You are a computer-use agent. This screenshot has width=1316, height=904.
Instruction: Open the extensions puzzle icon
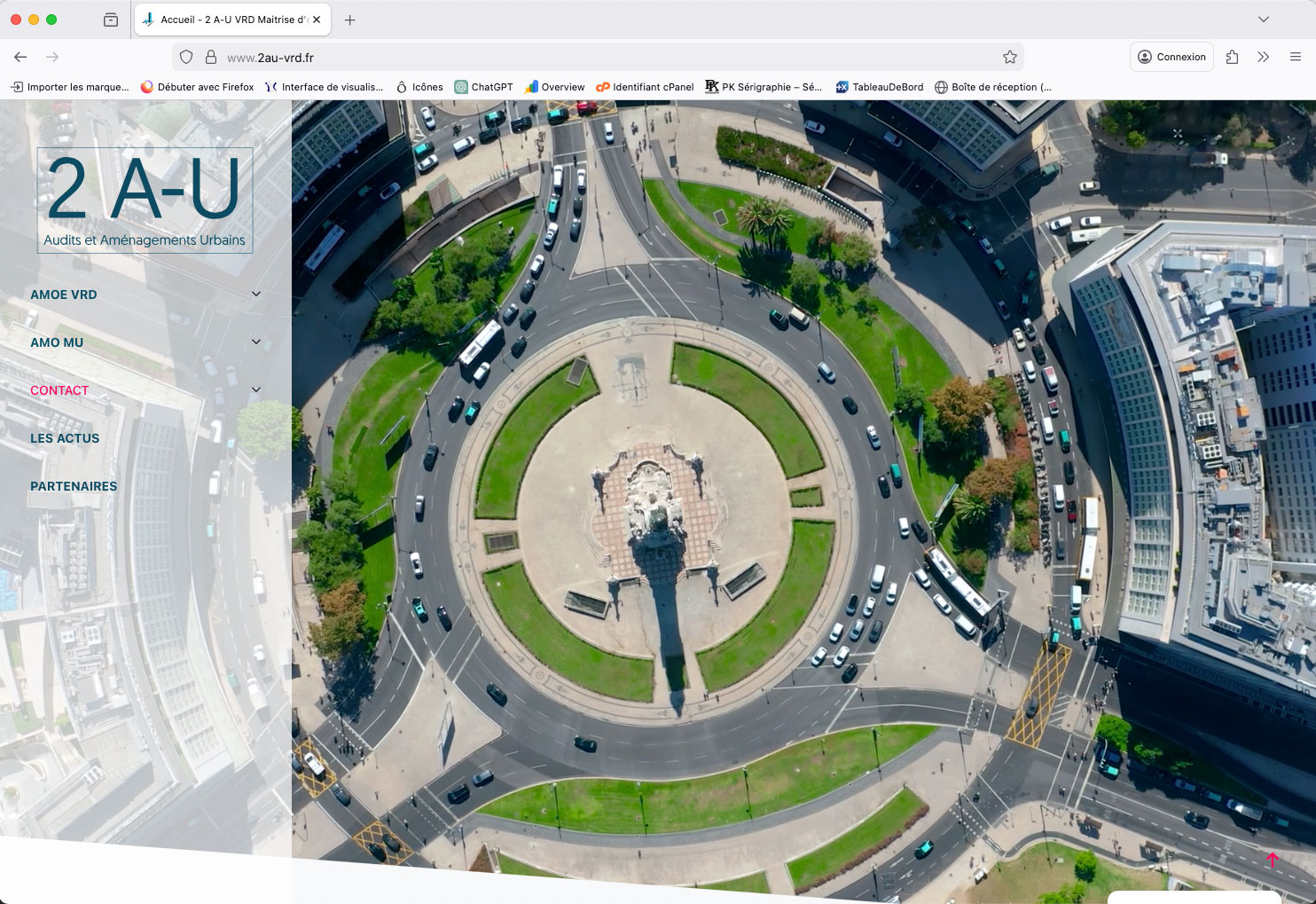coord(1232,57)
